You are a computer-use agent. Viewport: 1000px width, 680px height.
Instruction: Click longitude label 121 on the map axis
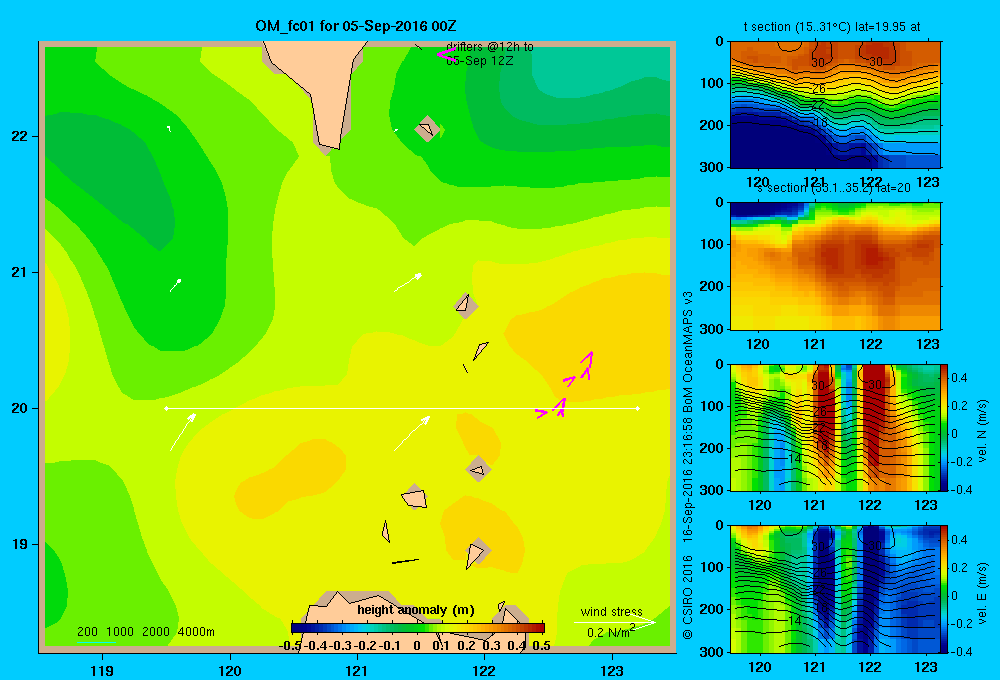point(357,670)
